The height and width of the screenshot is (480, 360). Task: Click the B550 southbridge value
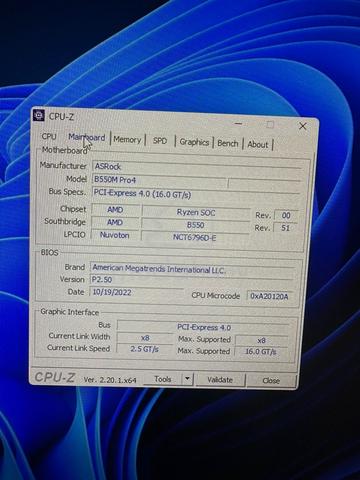(195, 225)
